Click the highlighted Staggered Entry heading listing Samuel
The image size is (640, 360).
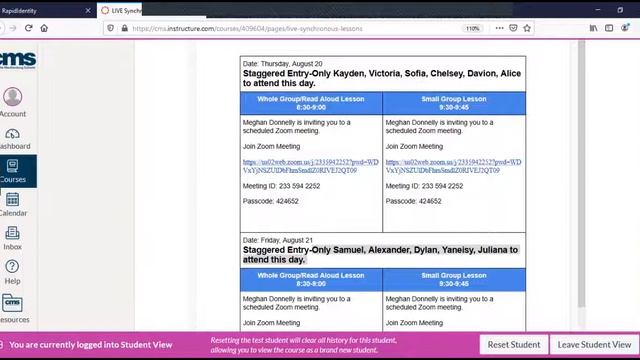click(x=380, y=255)
